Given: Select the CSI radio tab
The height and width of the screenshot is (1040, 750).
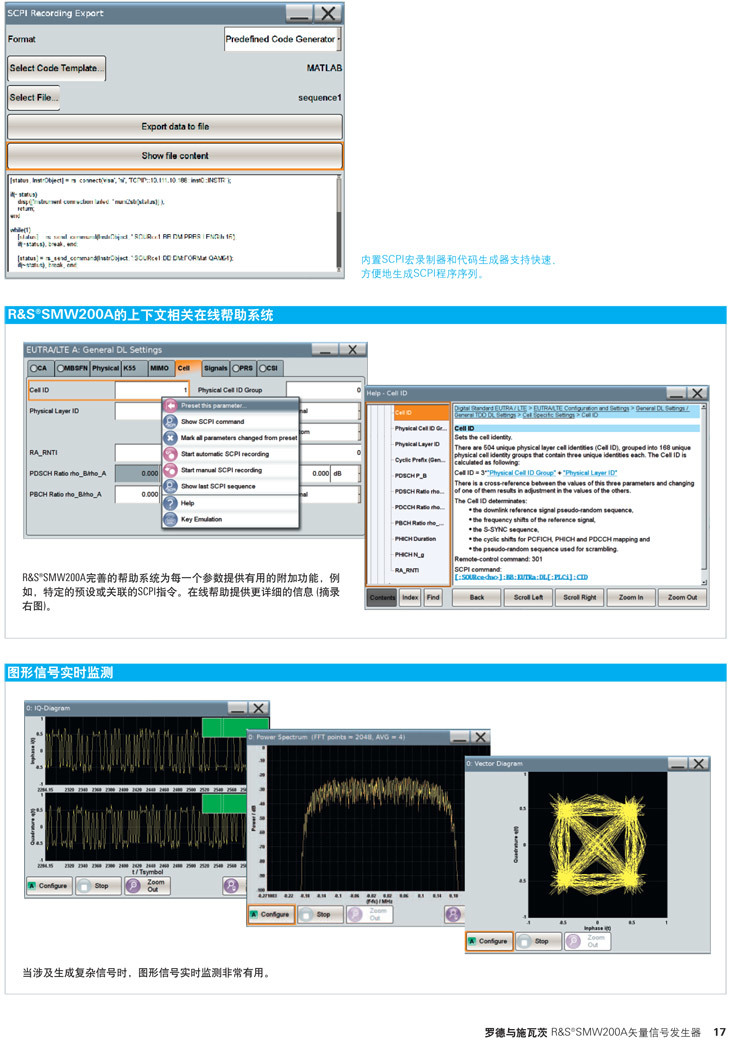Looking at the screenshot, I should [269, 367].
